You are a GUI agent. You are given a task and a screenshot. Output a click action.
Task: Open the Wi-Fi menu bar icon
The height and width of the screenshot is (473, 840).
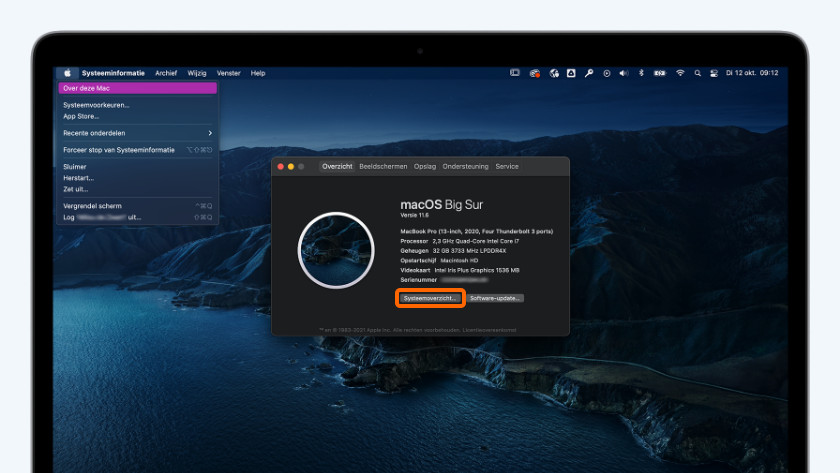pyautogui.click(x=680, y=73)
